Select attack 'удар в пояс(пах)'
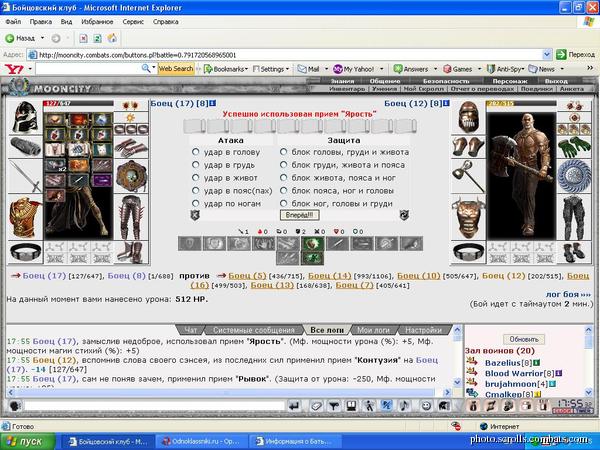The width and height of the screenshot is (600, 450). click(196, 191)
